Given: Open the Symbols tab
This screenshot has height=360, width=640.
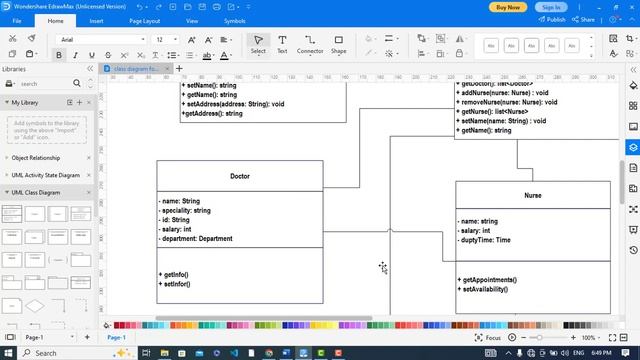Looking at the screenshot, I should point(234,21).
